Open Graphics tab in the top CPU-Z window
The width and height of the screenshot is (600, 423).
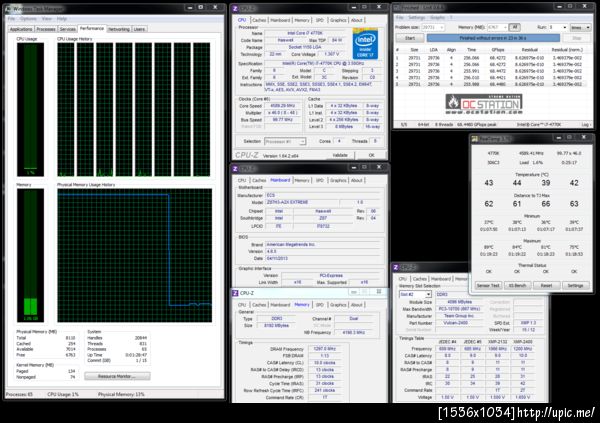[338, 20]
